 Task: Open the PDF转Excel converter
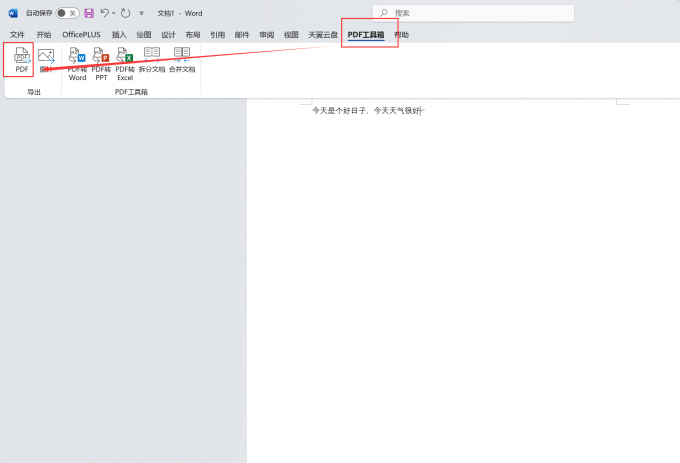pyautogui.click(x=125, y=64)
